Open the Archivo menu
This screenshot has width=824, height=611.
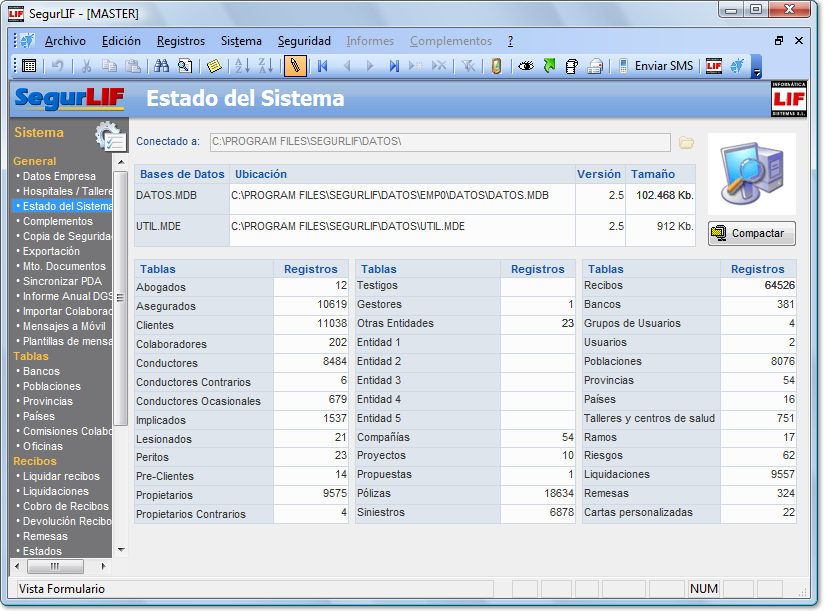(x=65, y=41)
